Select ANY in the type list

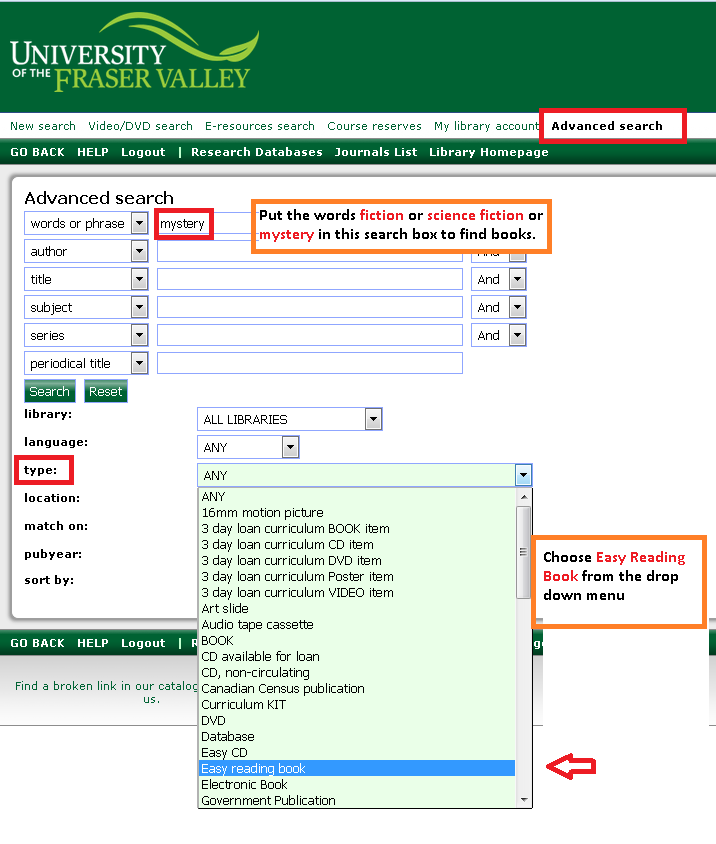tap(357, 496)
